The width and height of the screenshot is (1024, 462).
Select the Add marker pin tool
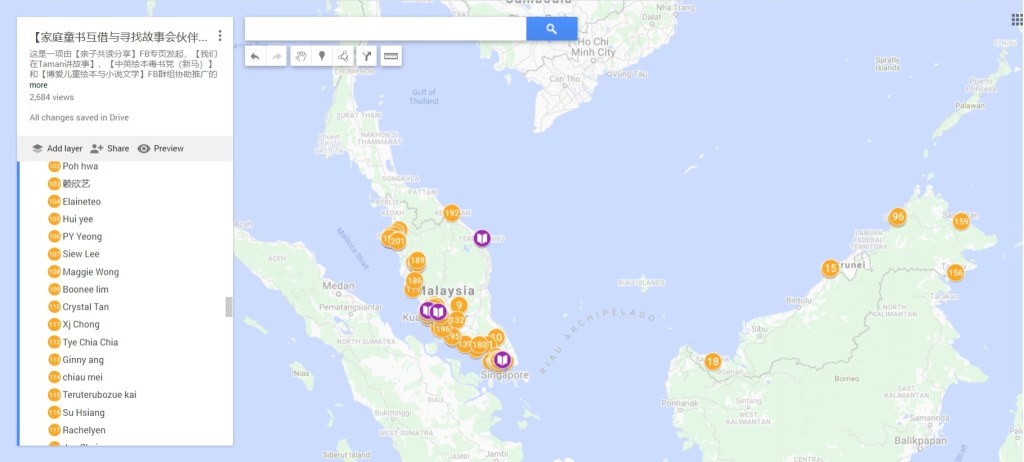[x=321, y=56]
